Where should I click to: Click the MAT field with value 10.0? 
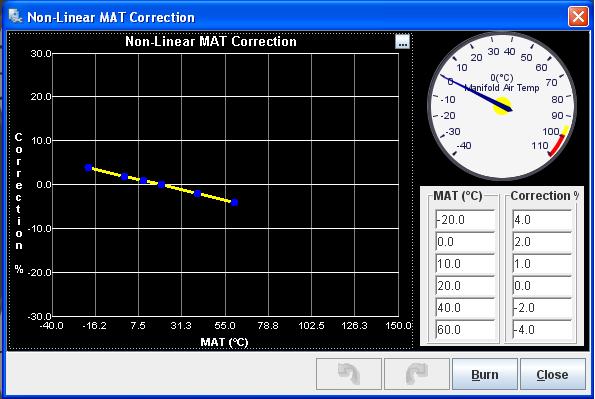coord(465,264)
